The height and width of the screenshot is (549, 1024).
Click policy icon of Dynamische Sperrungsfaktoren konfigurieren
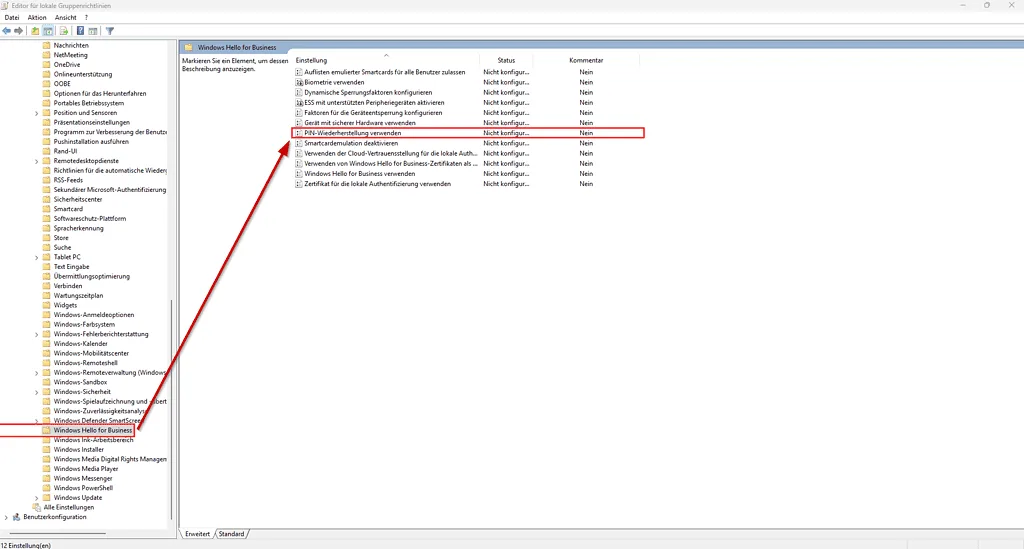[299, 93]
